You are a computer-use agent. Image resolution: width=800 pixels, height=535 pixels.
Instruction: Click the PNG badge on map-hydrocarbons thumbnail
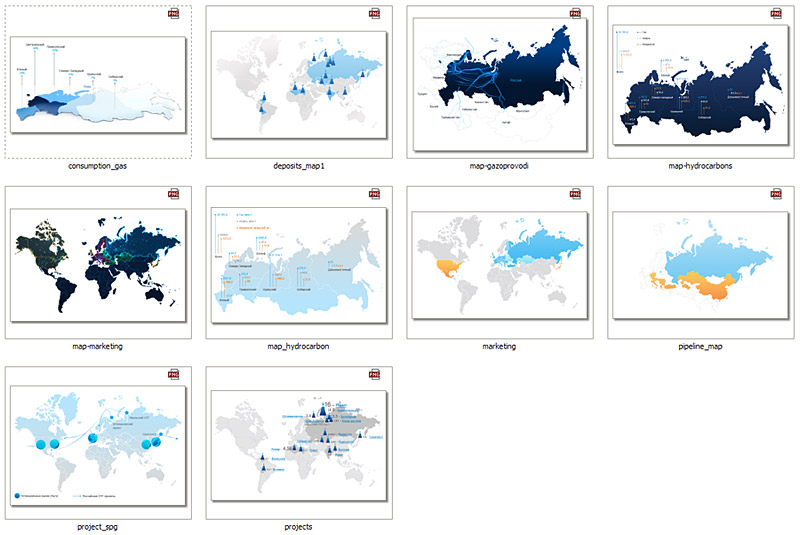point(777,14)
